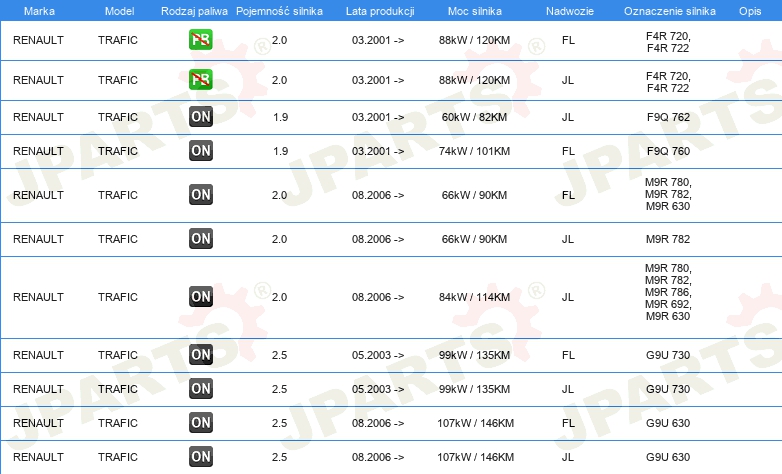
Task: Click 05.2003 -> date in the JL row
Action: point(378,389)
